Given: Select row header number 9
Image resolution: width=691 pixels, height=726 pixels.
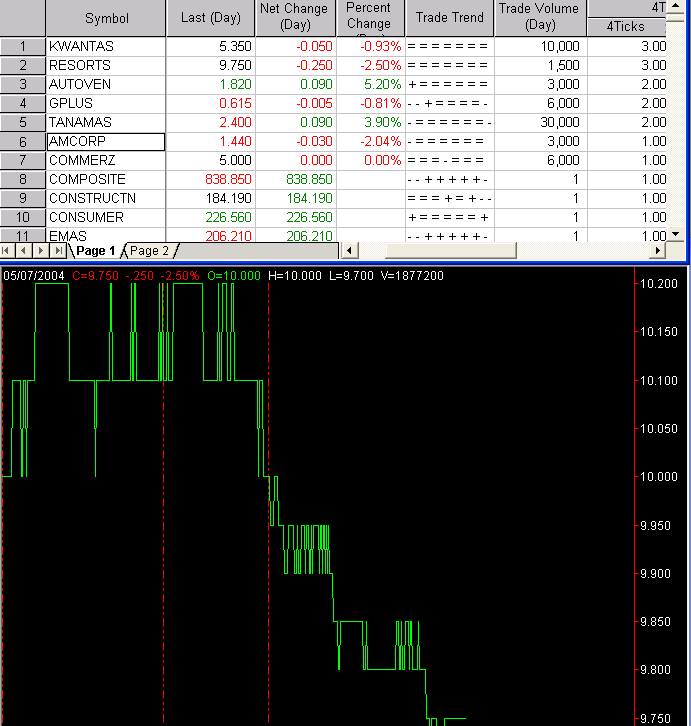Looking at the screenshot, I should pyautogui.click(x=23, y=198).
